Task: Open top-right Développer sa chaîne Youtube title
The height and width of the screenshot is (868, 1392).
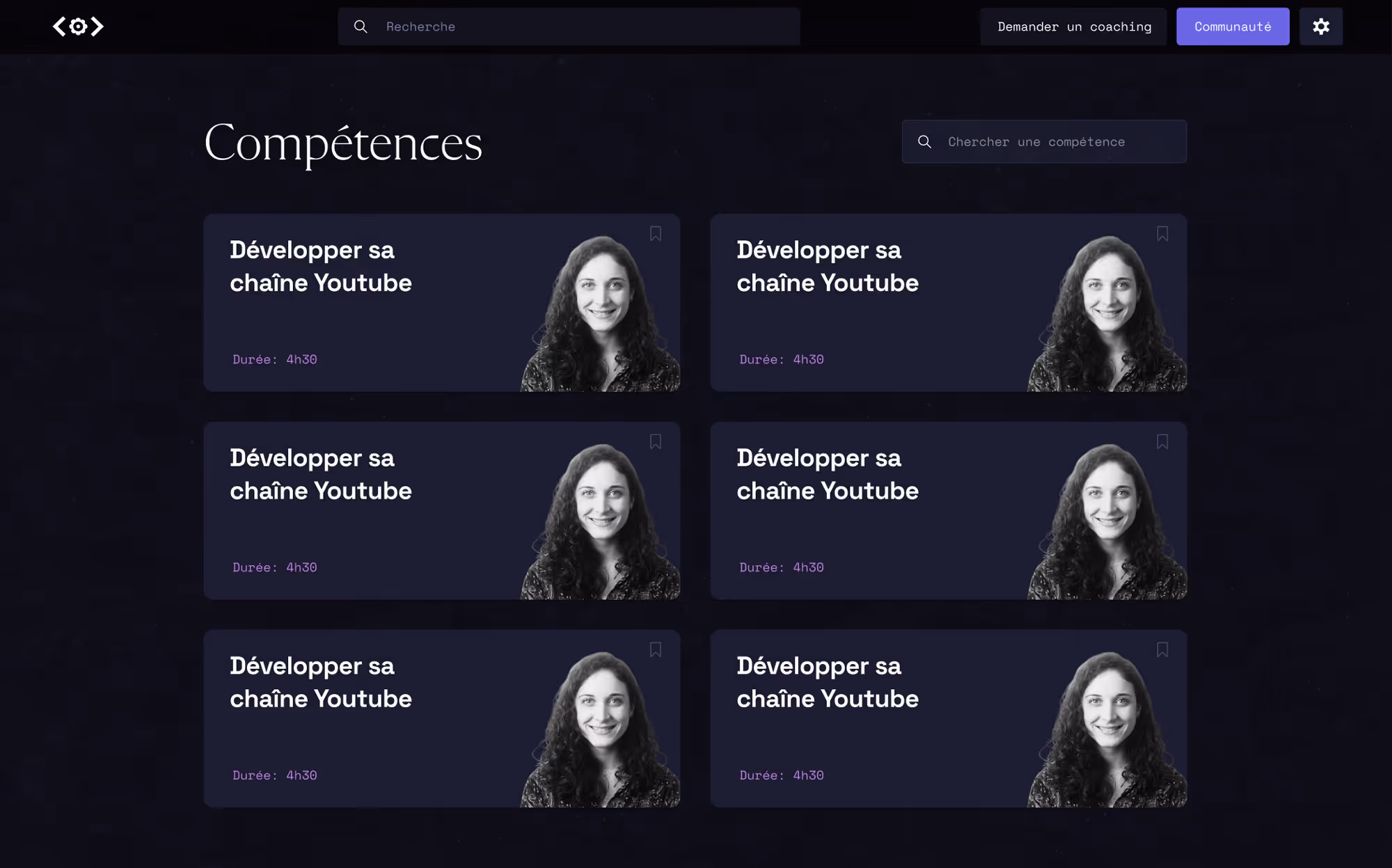Action: tap(827, 267)
